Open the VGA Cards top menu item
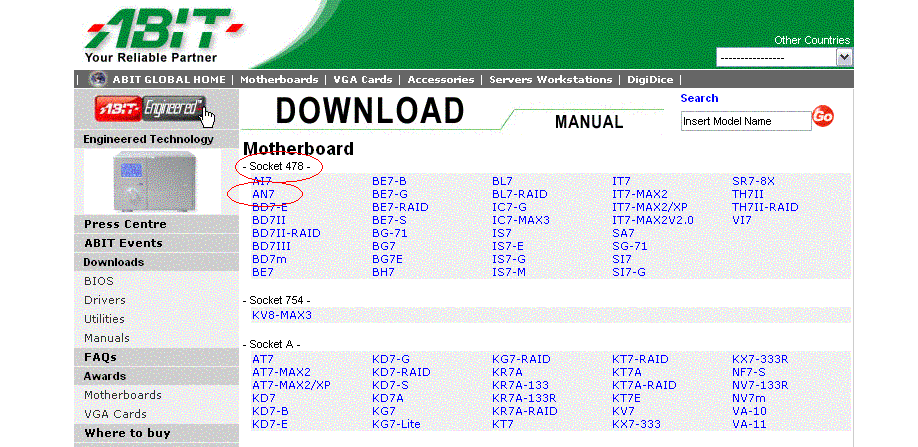Screen dimensions: 918x447 [x=362, y=80]
